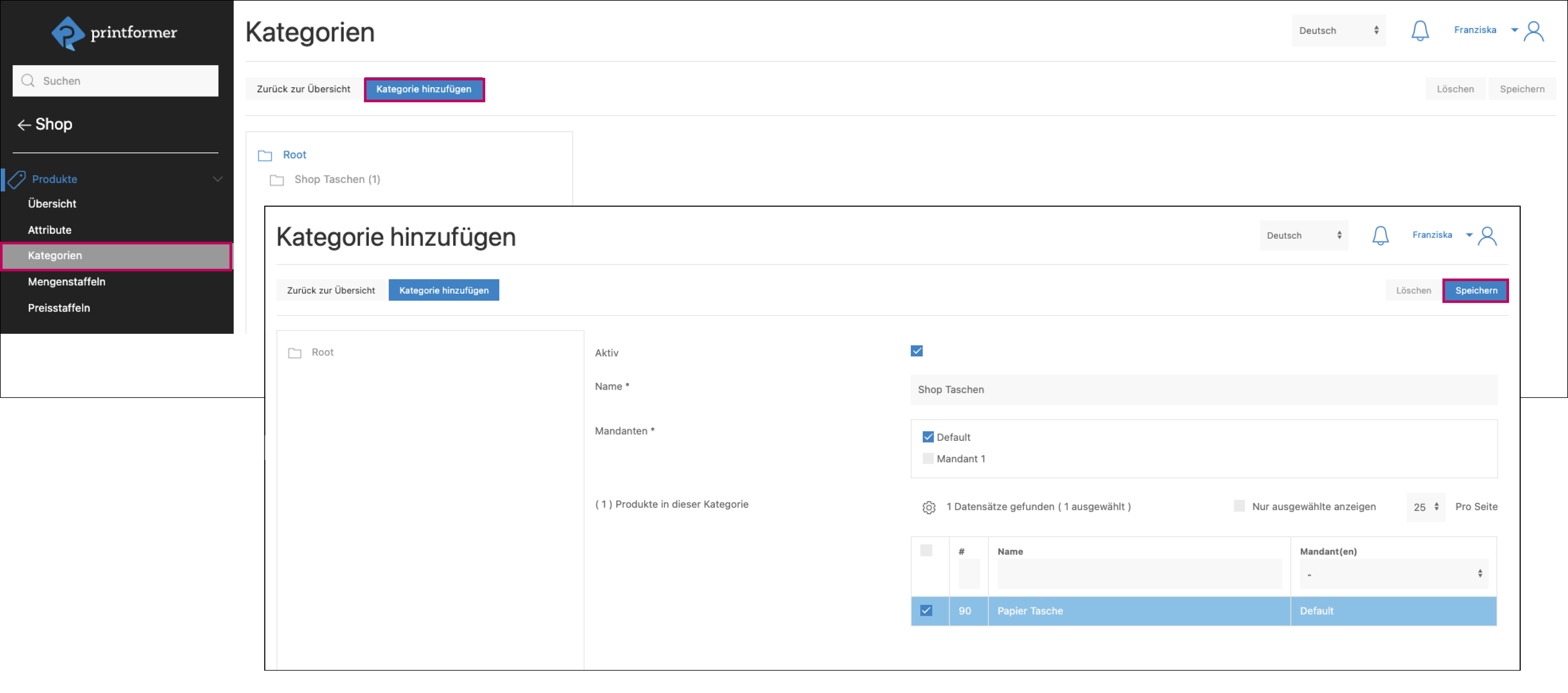Open the Deutsch language dropdown at top
Image resolution: width=1568 pixels, height=693 pixels.
coord(1338,30)
